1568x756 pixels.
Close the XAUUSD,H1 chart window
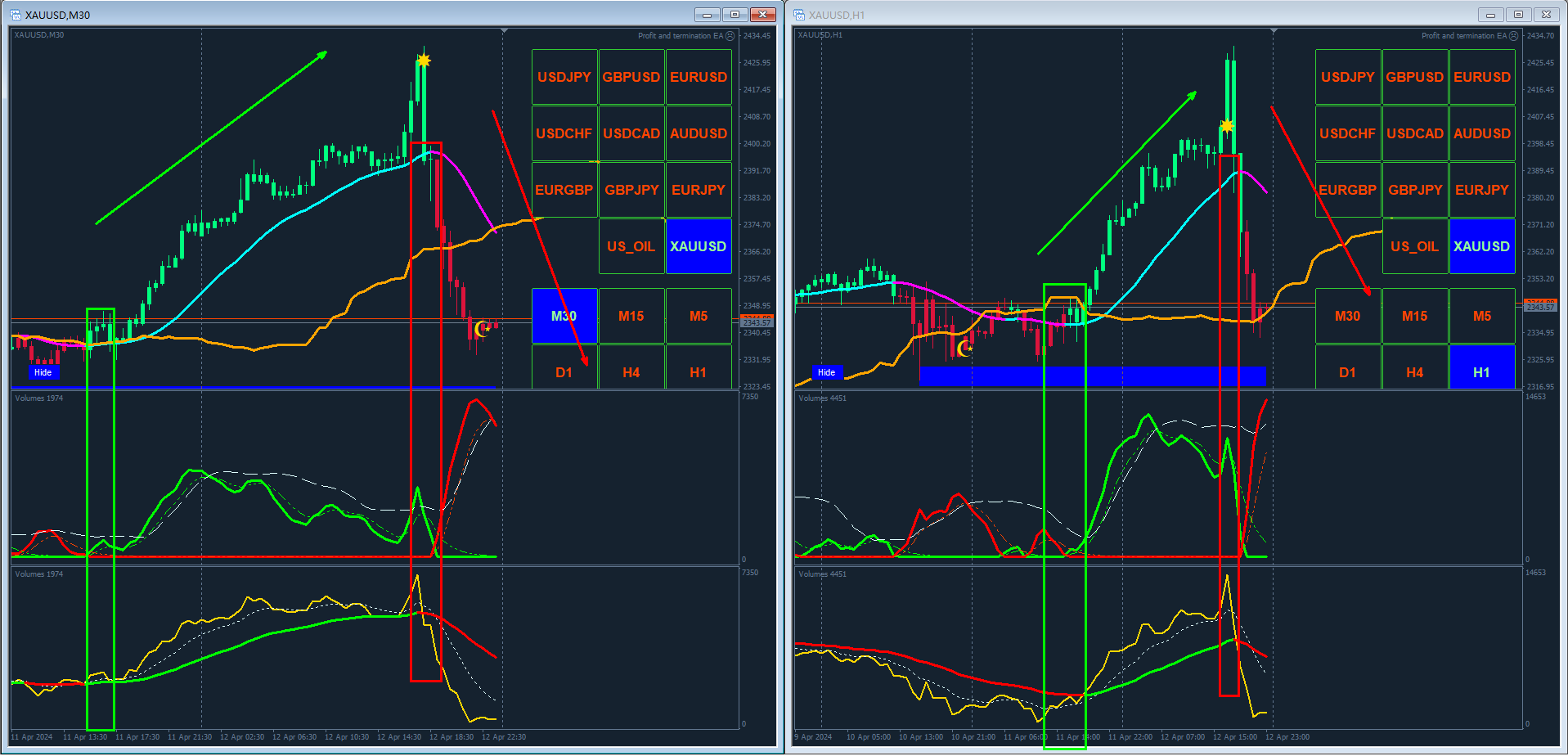pos(1547,15)
